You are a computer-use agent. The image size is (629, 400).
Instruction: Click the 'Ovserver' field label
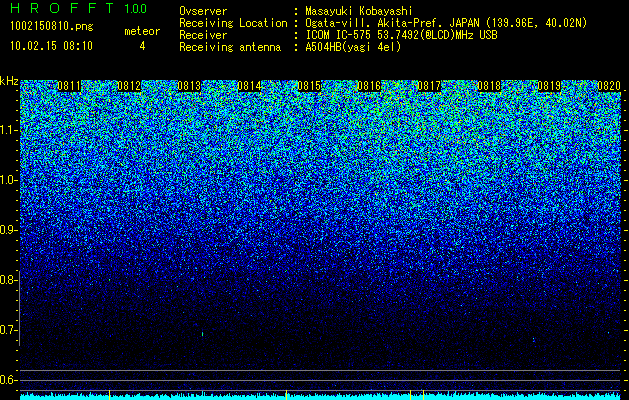(x=203, y=11)
